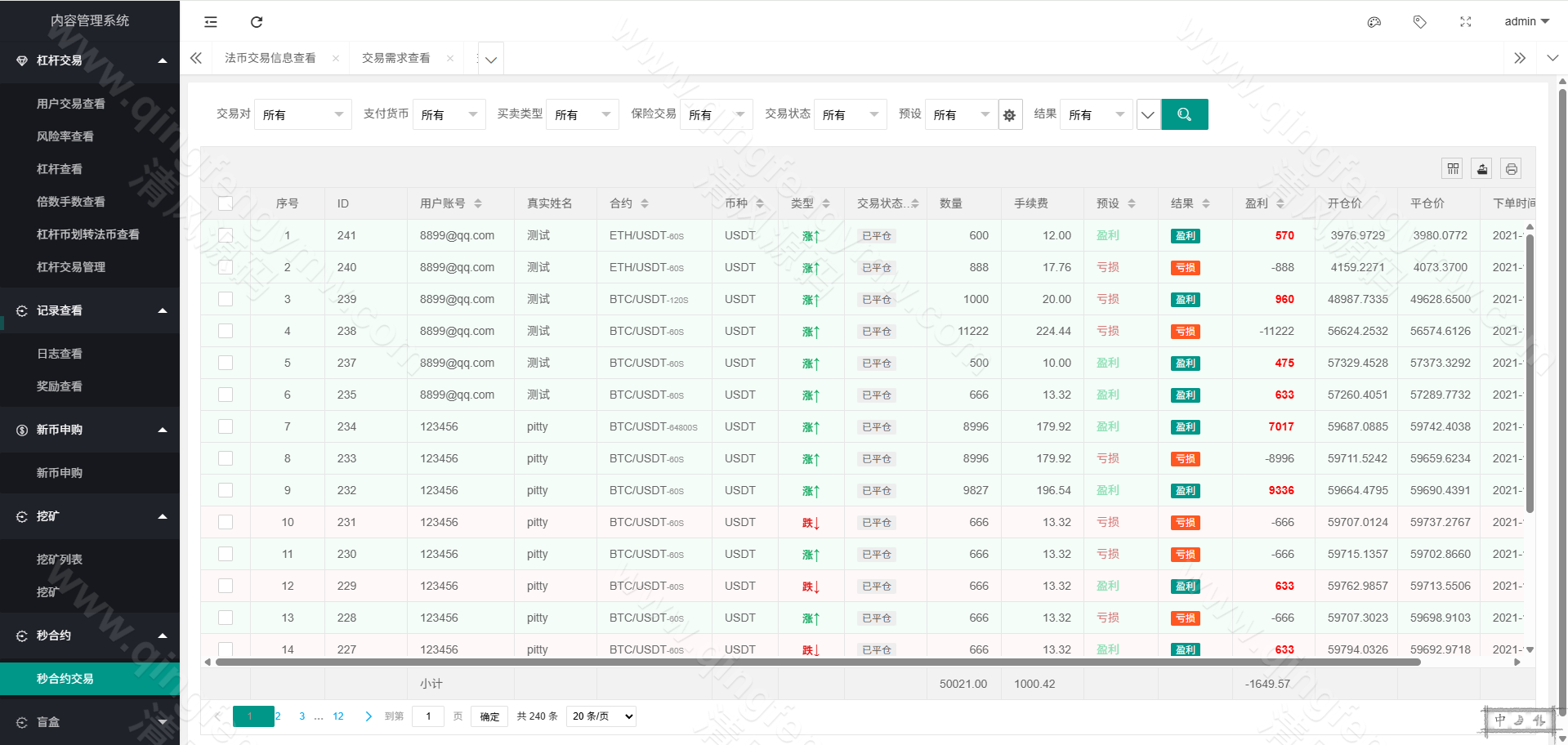Click the 新币申购 coin menu icon
The width and height of the screenshot is (1568, 745).
pos(22,430)
